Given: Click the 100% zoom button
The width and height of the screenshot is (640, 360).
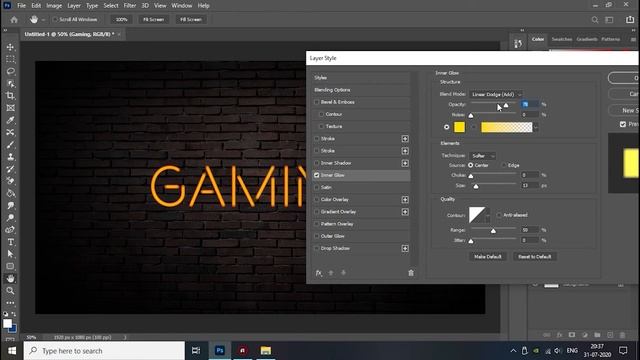Looking at the screenshot, I should (122, 20).
